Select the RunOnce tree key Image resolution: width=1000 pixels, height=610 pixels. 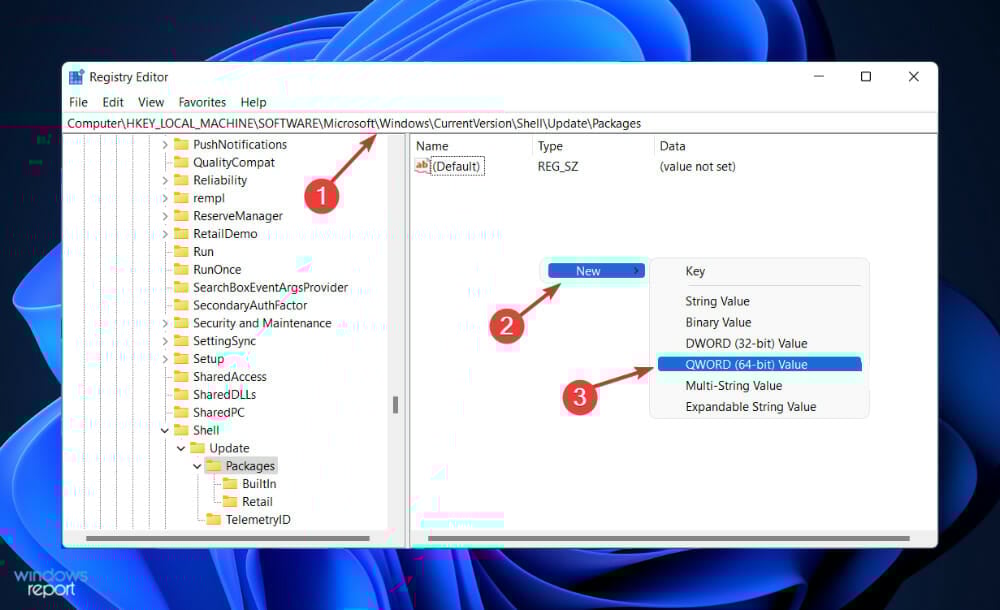(x=217, y=270)
